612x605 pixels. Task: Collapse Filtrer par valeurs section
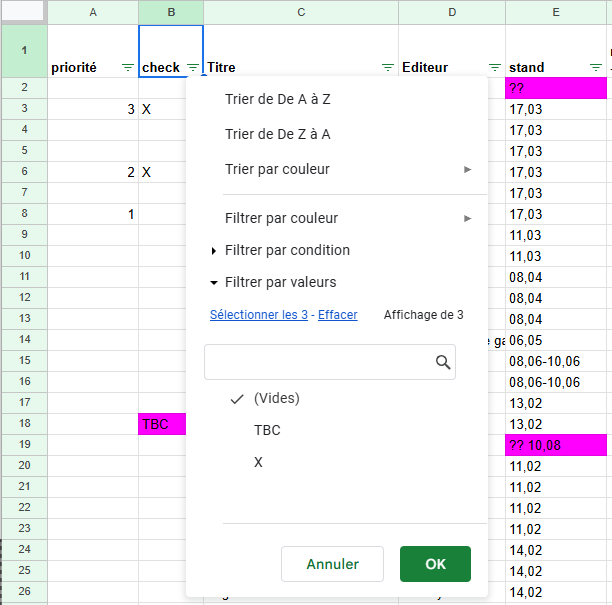(280, 282)
